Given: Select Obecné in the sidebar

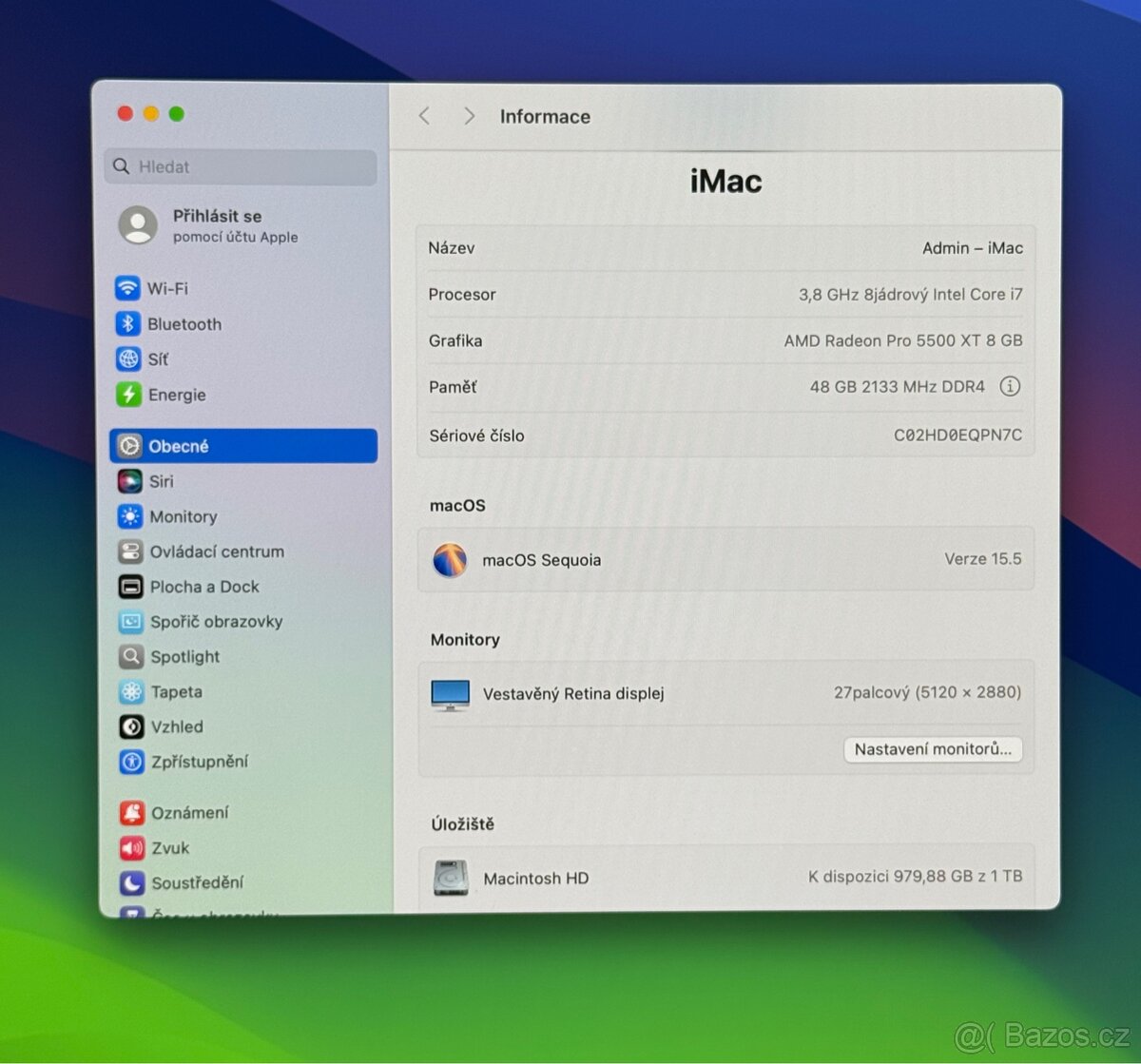Looking at the screenshot, I should pos(243,446).
